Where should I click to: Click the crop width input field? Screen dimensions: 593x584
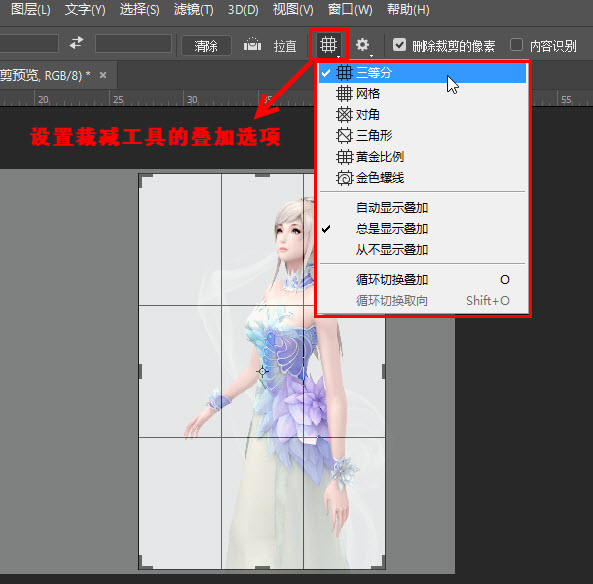(29, 44)
